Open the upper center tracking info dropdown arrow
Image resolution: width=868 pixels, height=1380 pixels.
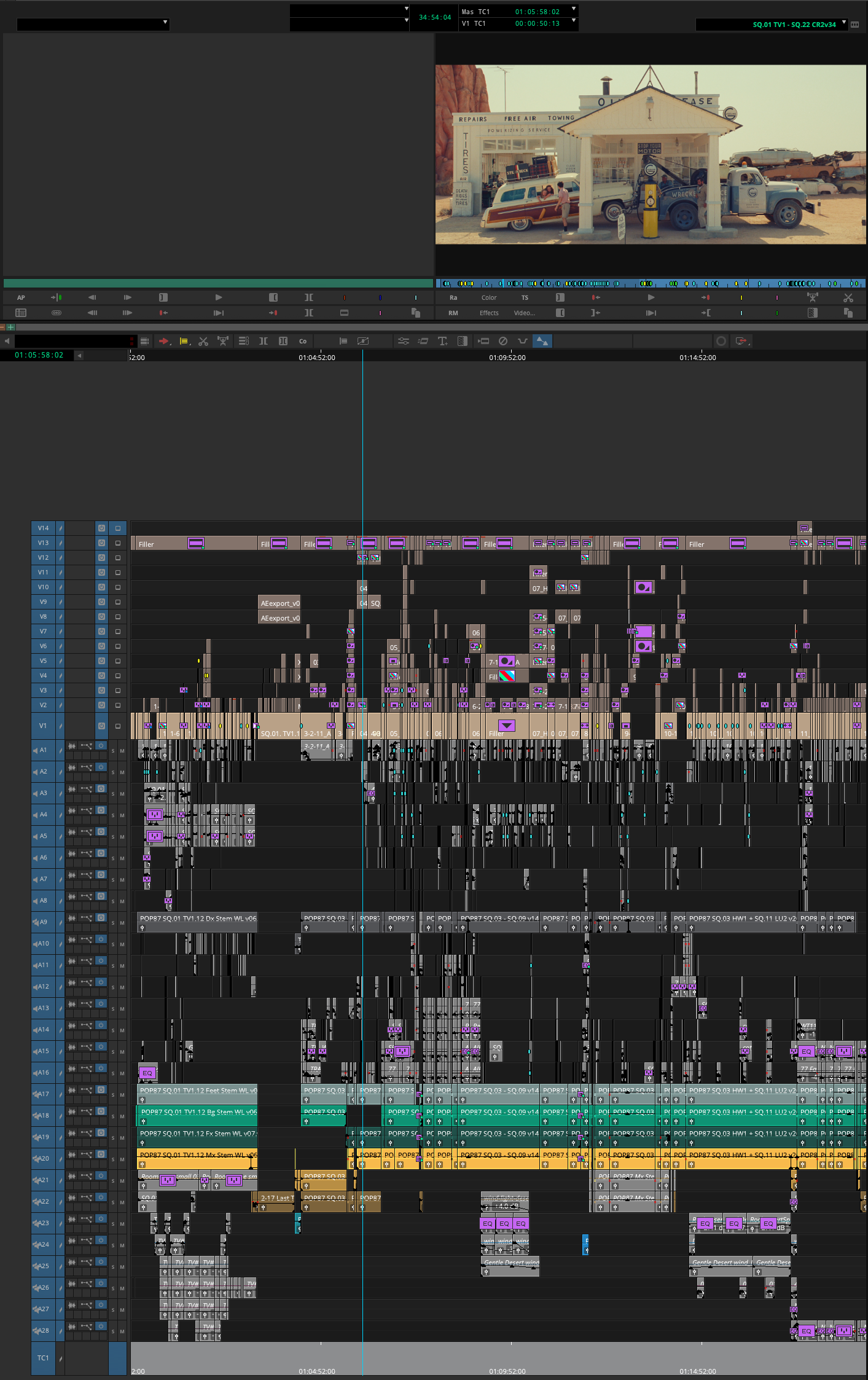coord(406,9)
